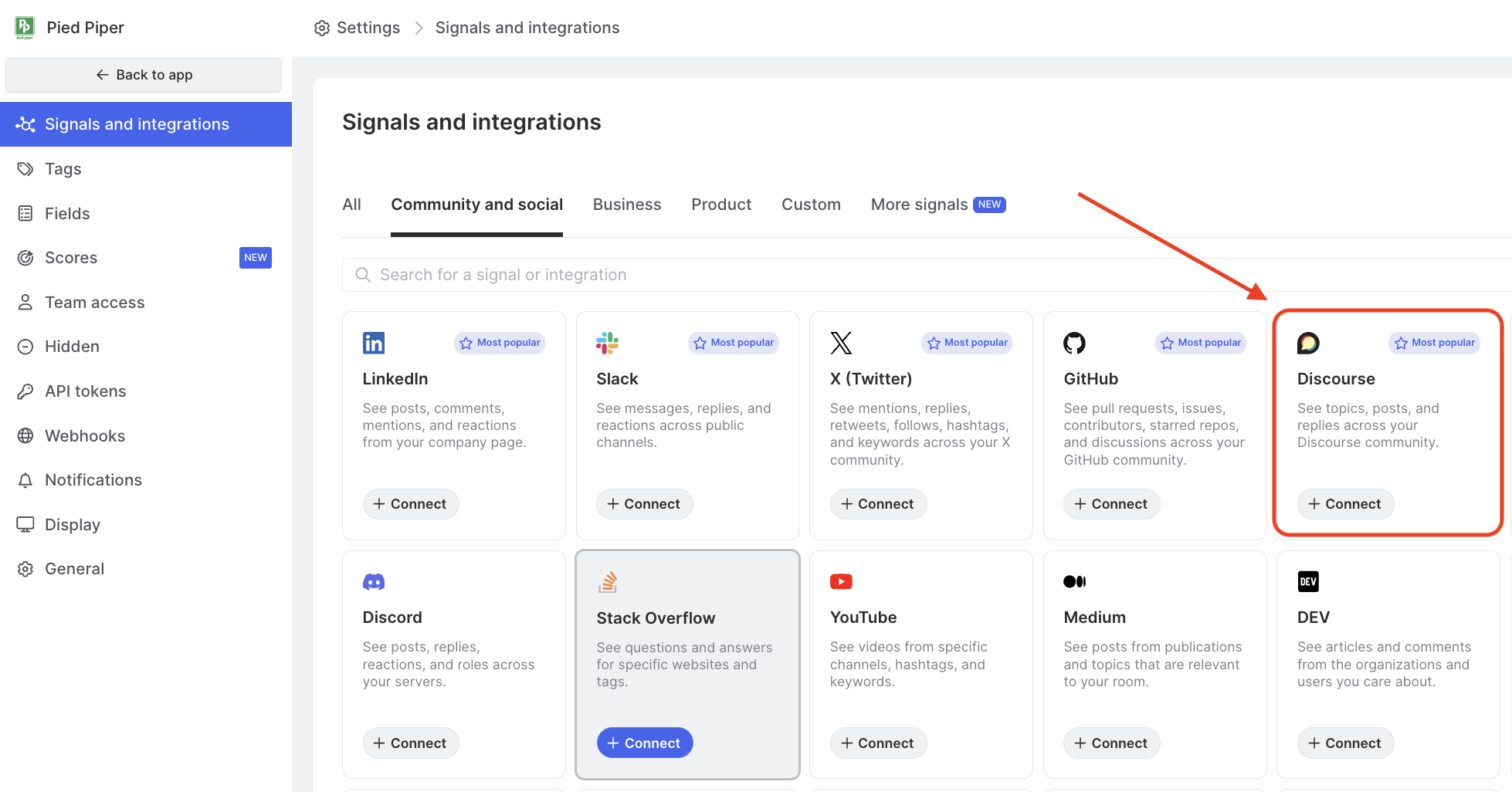Click the Stack Overflow logo icon
1512x792 pixels.
[x=608, y=582]
